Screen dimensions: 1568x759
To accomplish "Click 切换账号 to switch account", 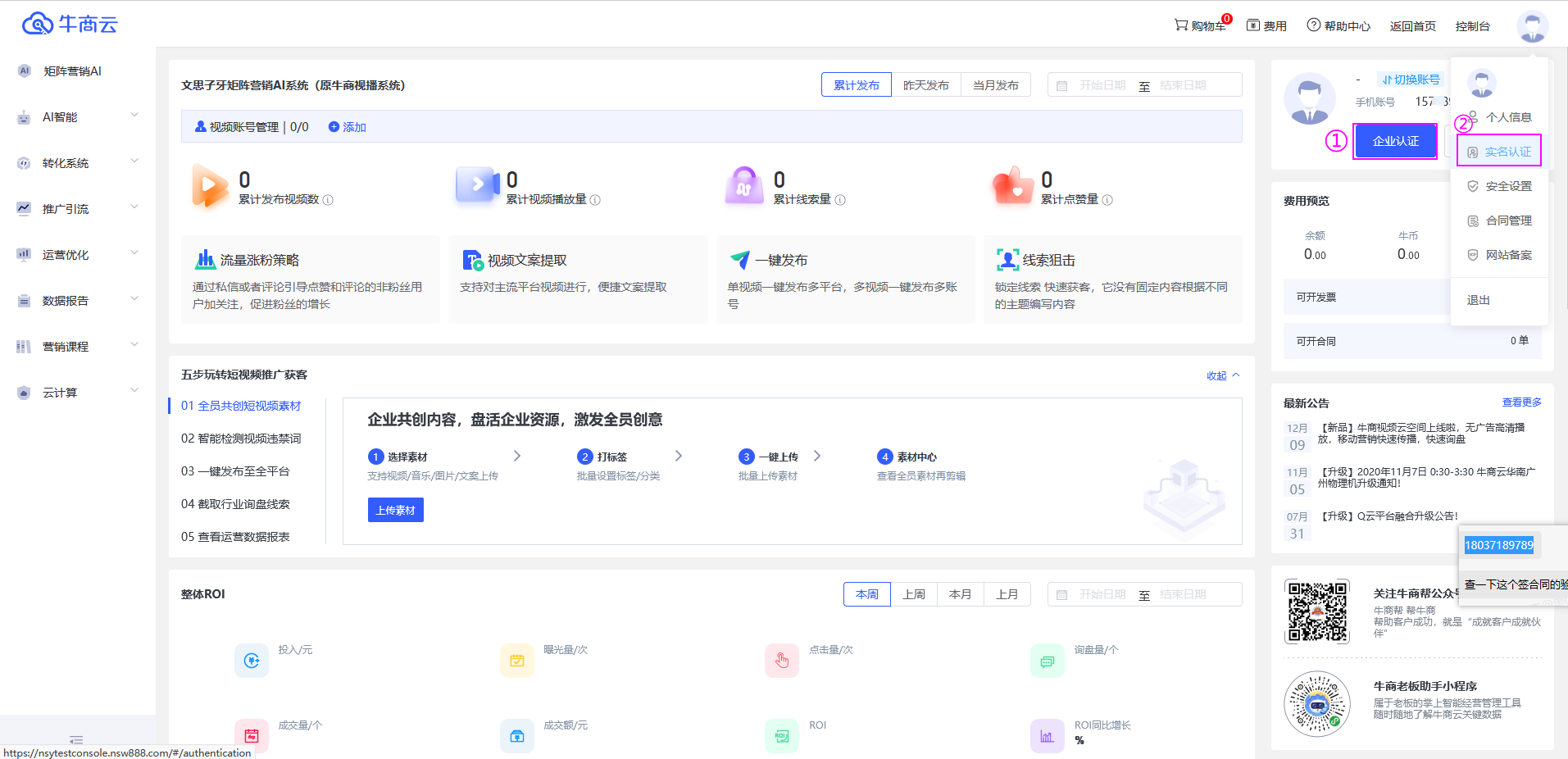I will pos(1411,80).
